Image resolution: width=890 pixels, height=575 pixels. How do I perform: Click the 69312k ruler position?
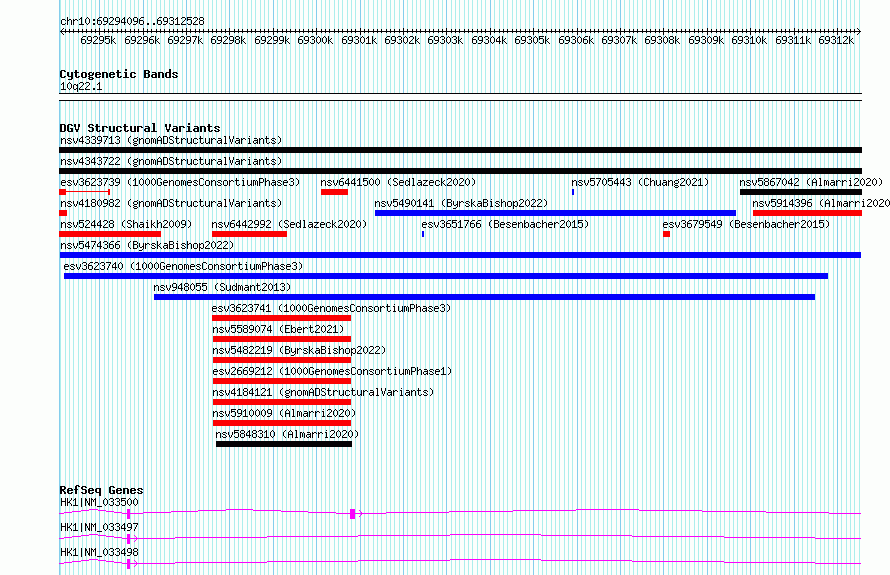coord(836,40)
